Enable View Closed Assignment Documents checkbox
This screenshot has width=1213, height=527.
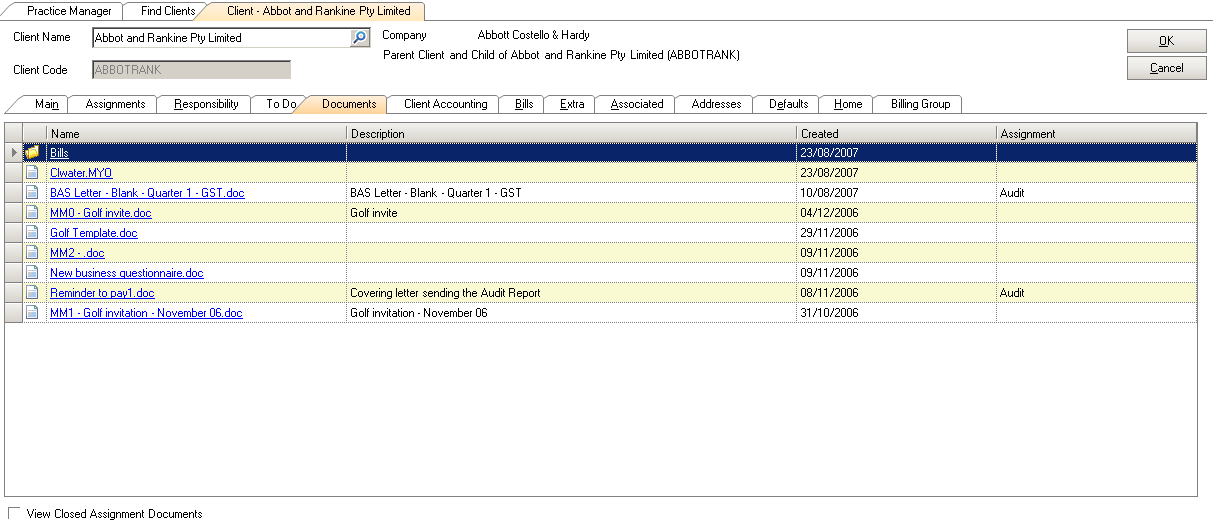click(14, 514)
